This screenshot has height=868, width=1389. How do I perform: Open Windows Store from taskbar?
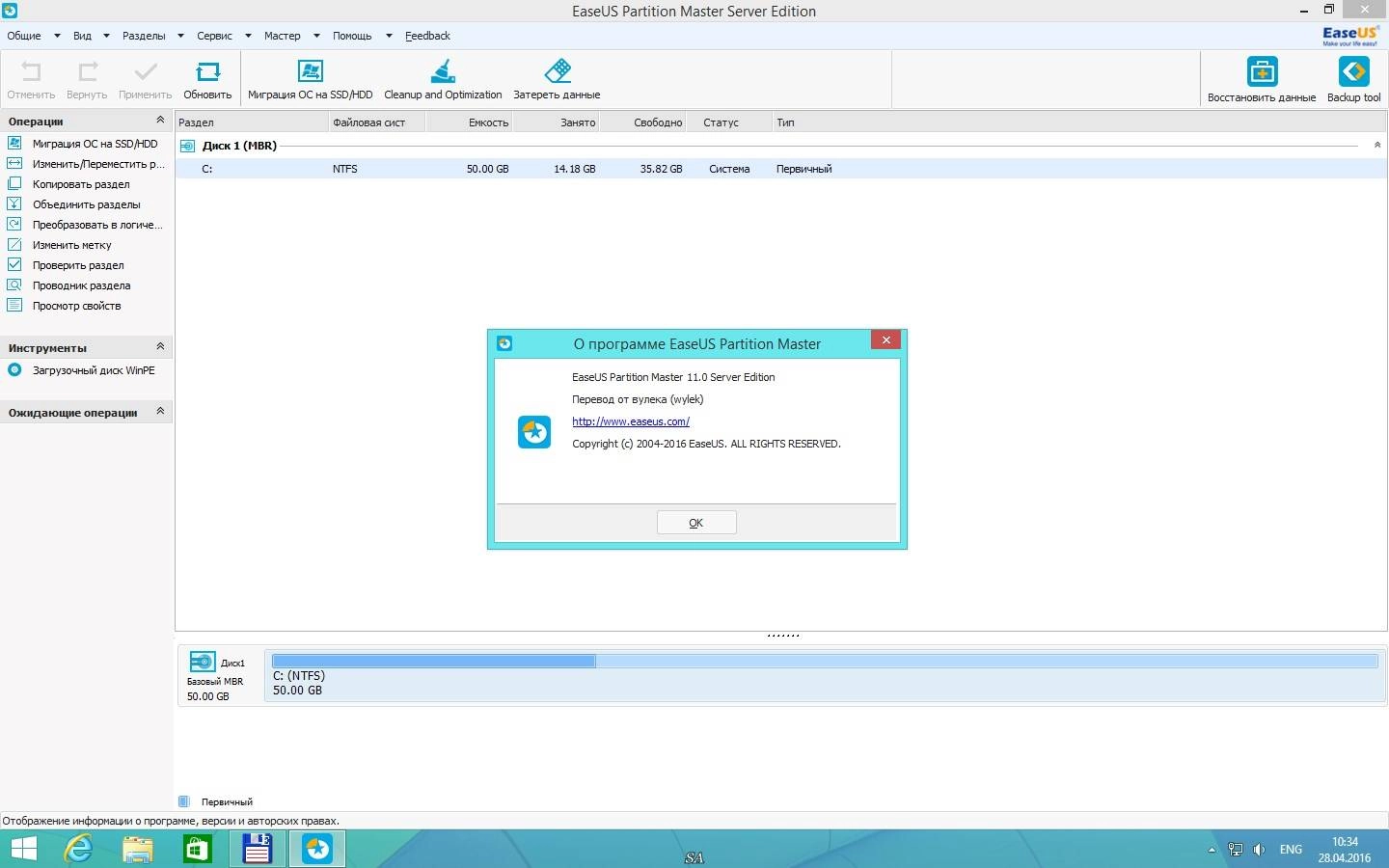pos(198,849)
